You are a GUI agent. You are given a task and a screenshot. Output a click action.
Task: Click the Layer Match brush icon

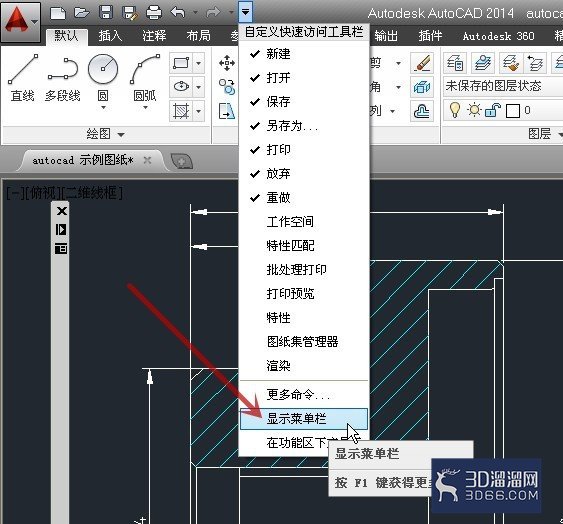[x=511, y=63]
